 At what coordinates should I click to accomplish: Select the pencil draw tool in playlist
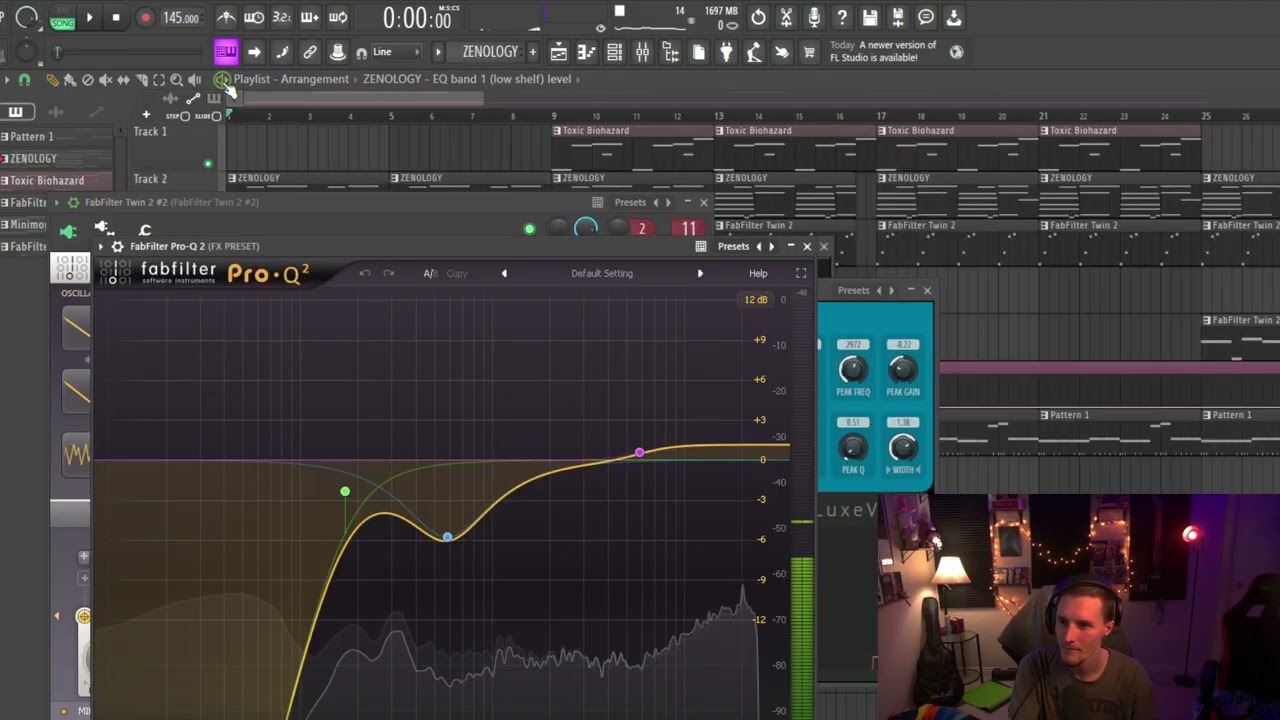pos(52,79)
